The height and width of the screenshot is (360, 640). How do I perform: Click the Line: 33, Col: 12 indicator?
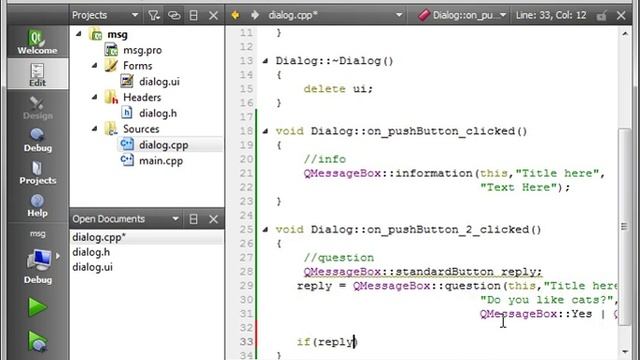551,16
